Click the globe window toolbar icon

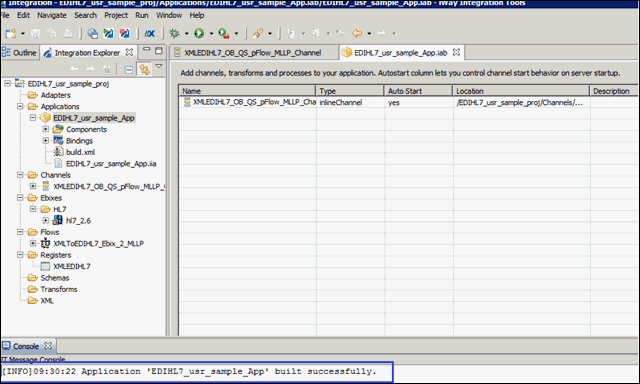[x=93, y=33]
